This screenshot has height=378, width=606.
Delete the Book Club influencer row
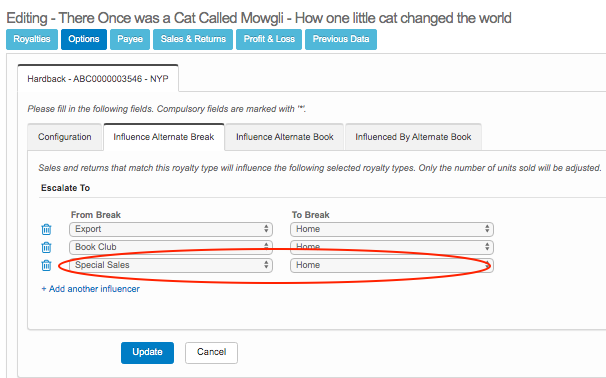click(46, 247)
